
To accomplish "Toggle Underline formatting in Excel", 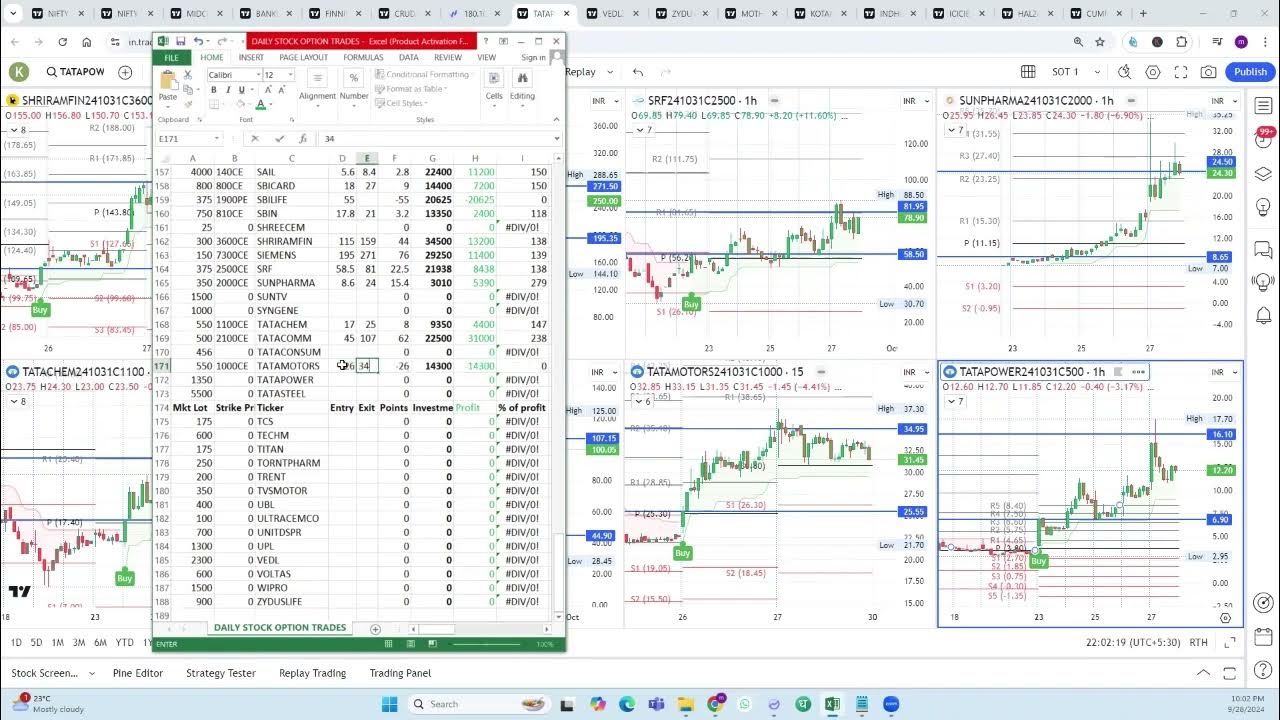I will pyautogui.click(x=241, y=90).
